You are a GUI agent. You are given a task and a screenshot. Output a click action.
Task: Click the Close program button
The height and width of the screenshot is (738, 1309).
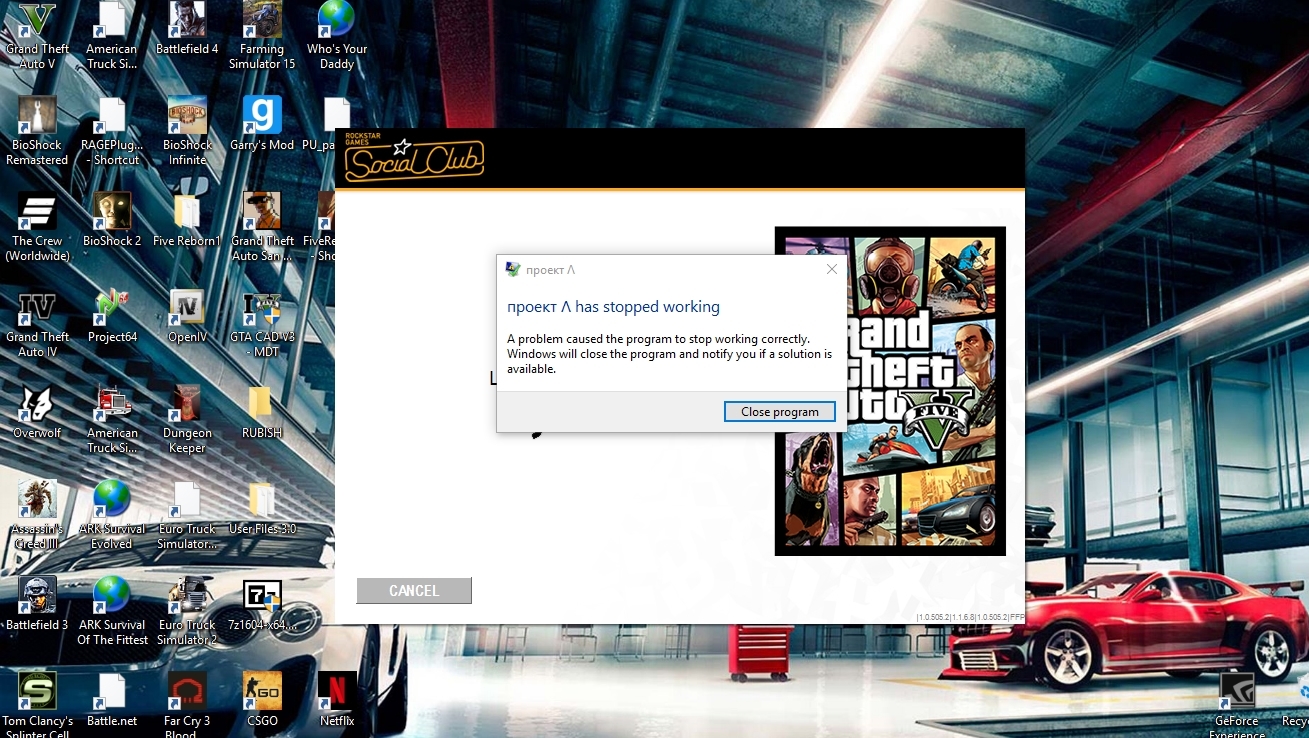780,412
